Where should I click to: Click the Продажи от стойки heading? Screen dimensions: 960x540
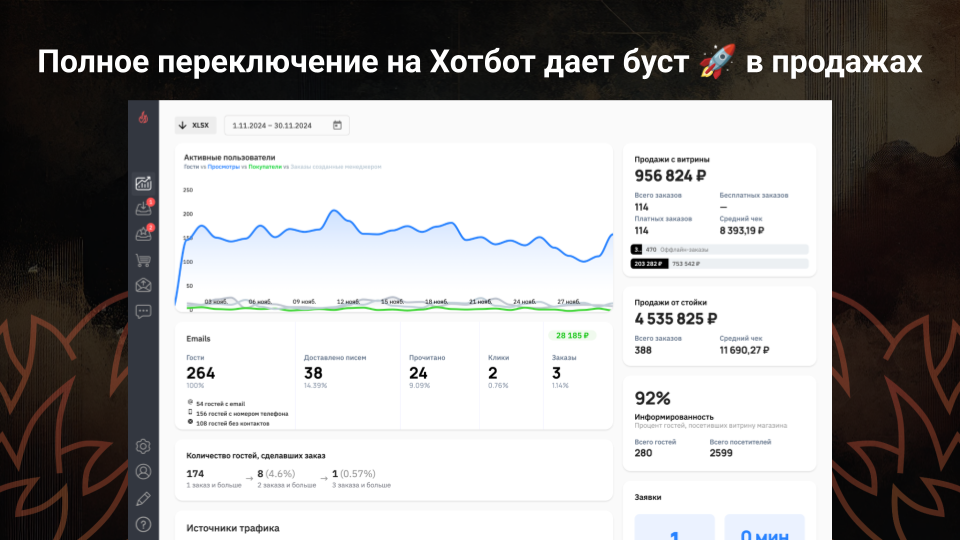[x=670, y=302]
